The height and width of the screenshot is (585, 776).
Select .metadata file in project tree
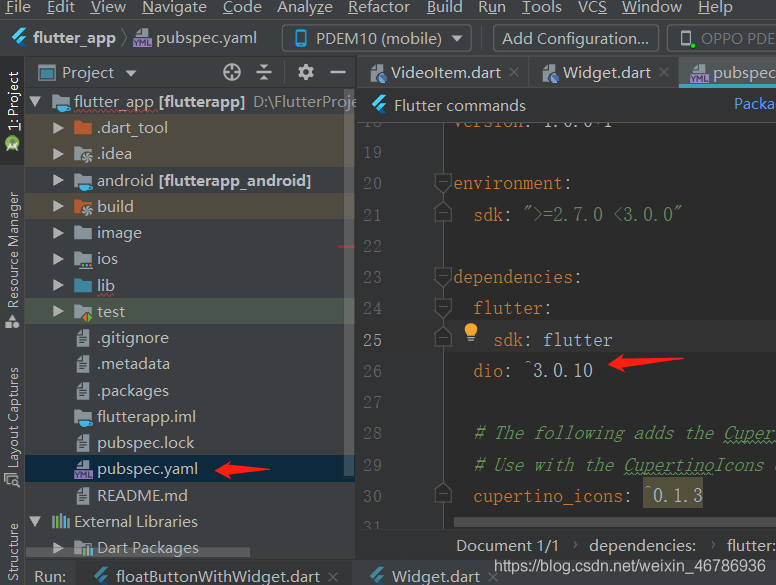[133, 364]
